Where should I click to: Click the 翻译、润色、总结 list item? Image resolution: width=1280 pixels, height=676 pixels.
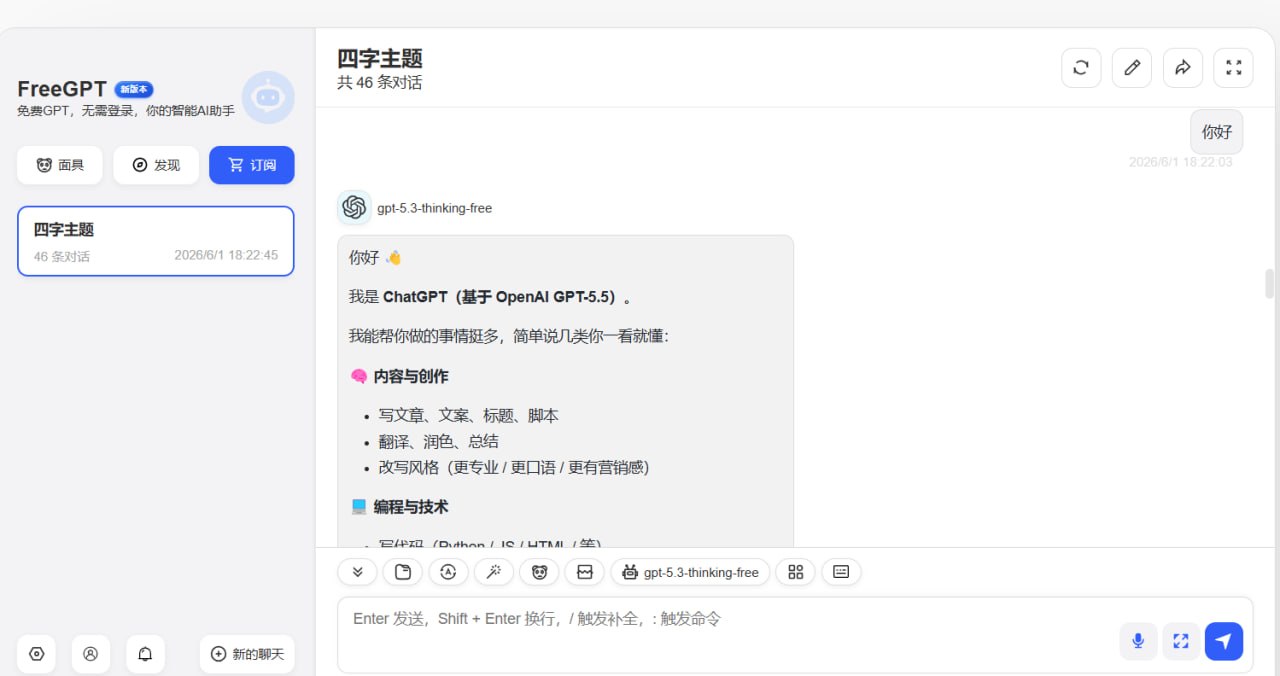point(438,441)
